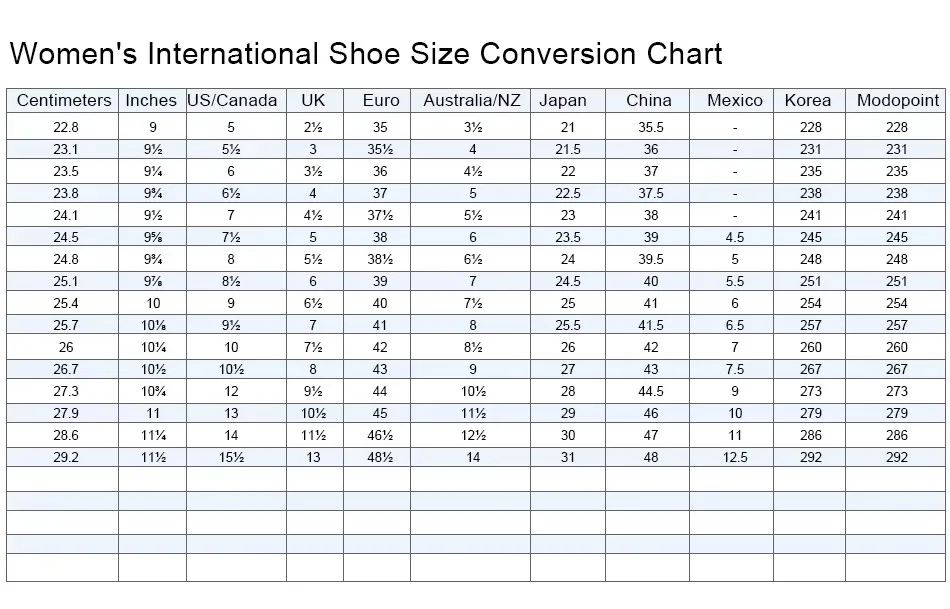
Task: Select the UK column header
Action: (313, 100)
